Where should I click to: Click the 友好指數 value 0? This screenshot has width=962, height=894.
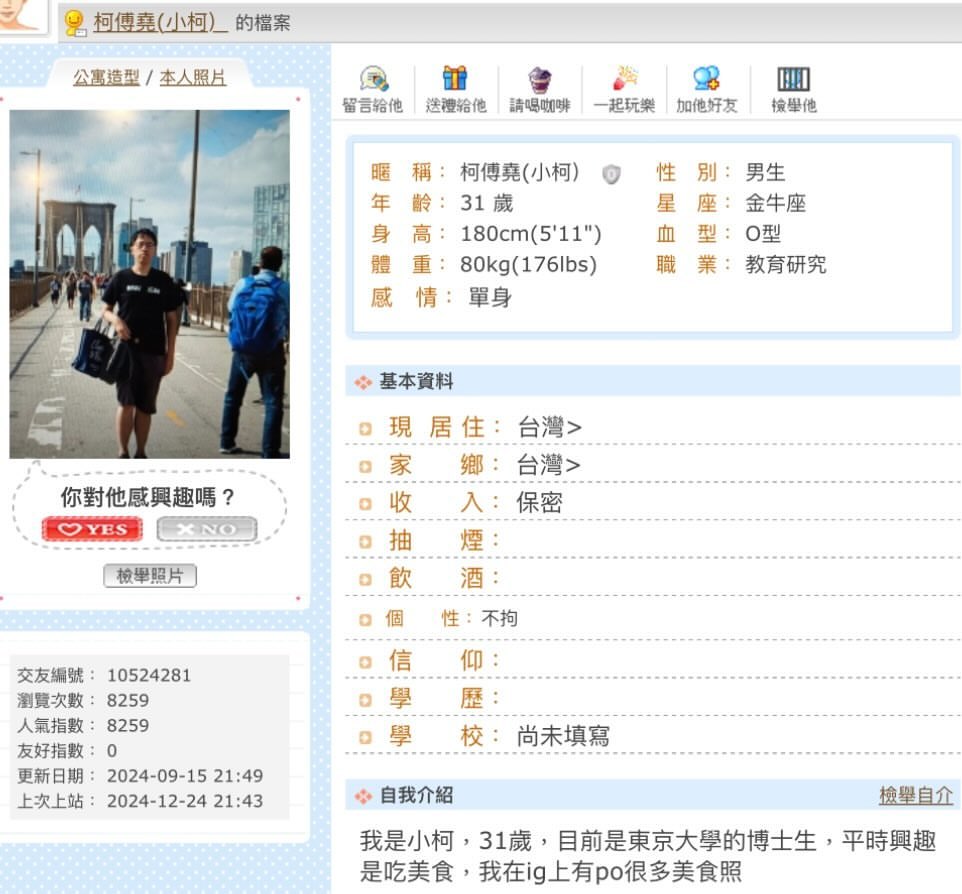(112, 750)
